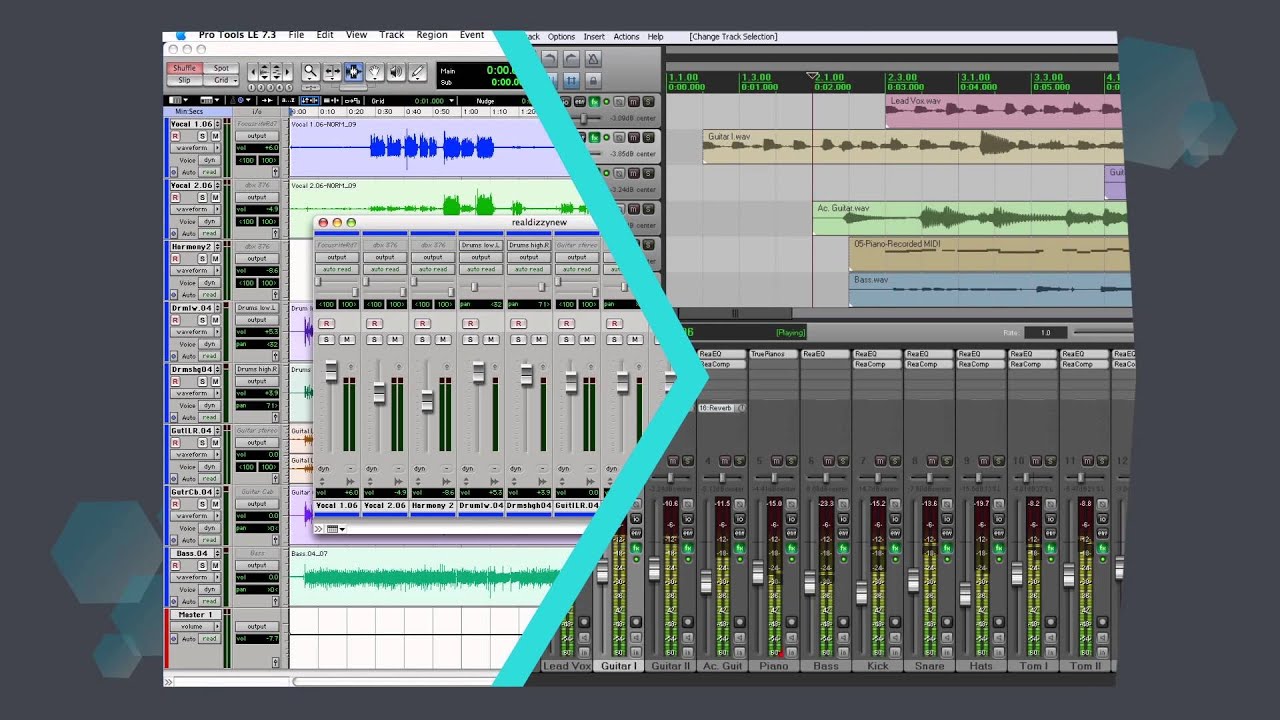Solo the Tom I channel in REAPER mixer
1280x720 pixels.
[x=1049, y=461]
